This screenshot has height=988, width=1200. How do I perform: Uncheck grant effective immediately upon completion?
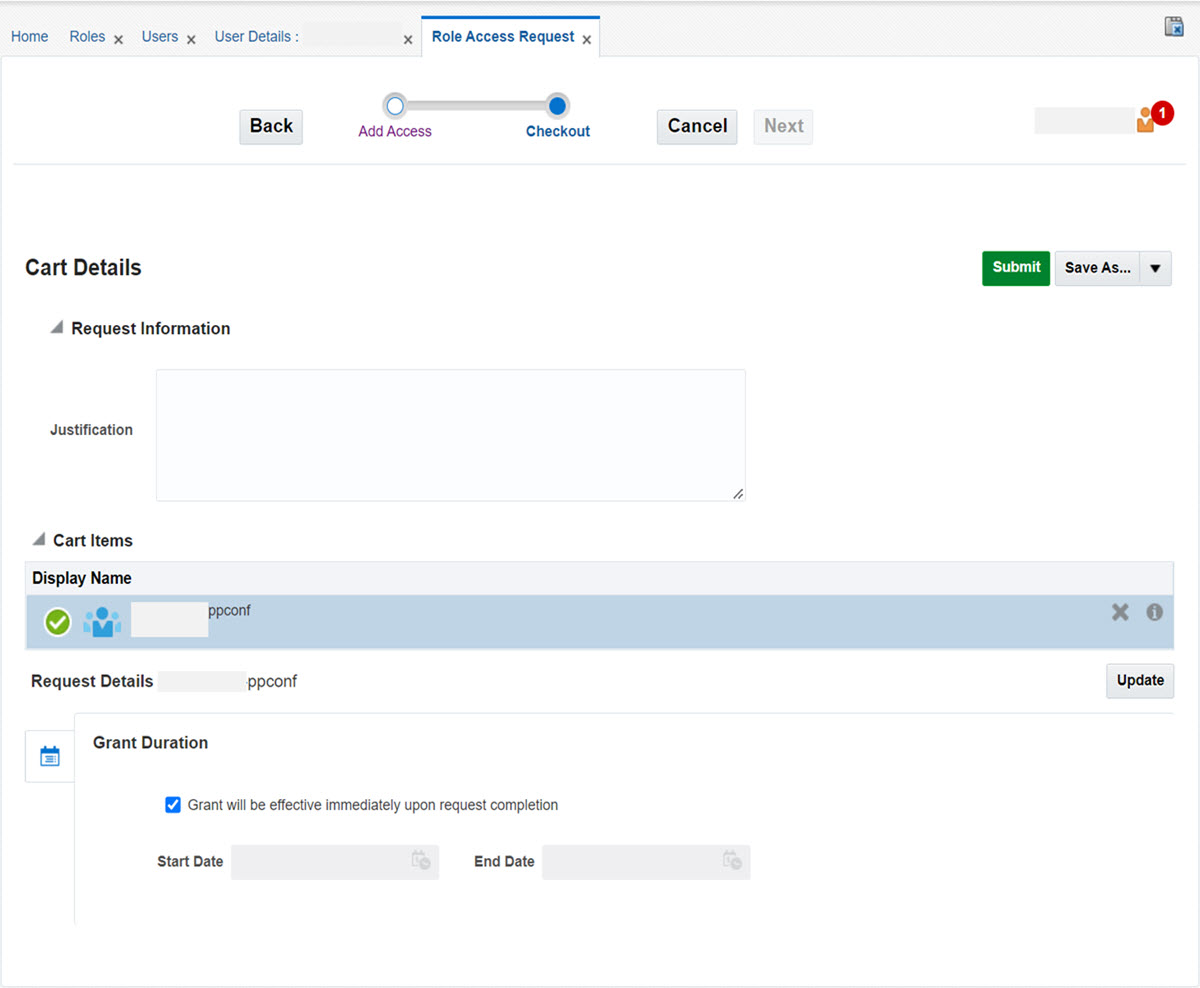pos(173,804)
